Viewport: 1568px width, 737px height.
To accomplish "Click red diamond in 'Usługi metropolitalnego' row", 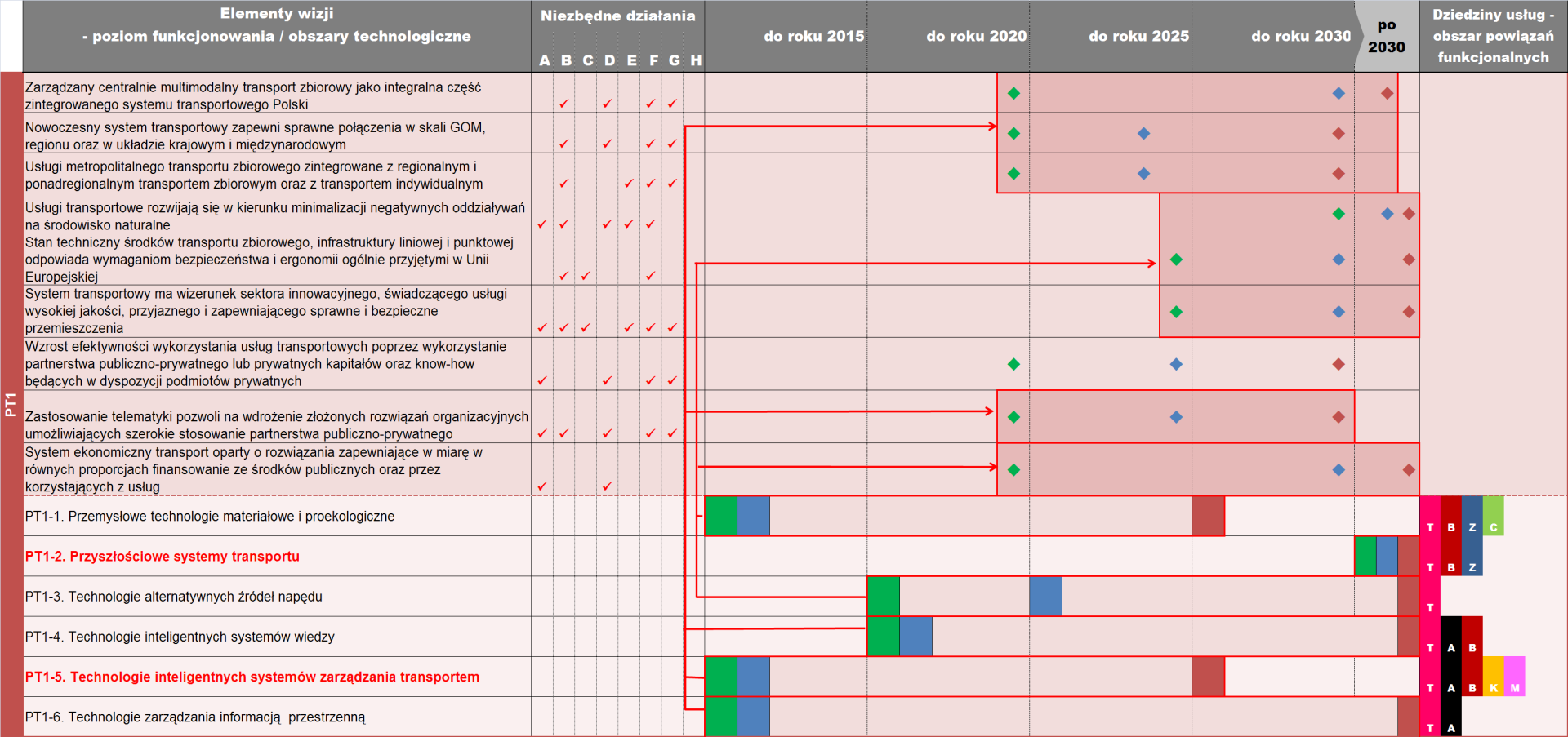I will point(1339,173).
